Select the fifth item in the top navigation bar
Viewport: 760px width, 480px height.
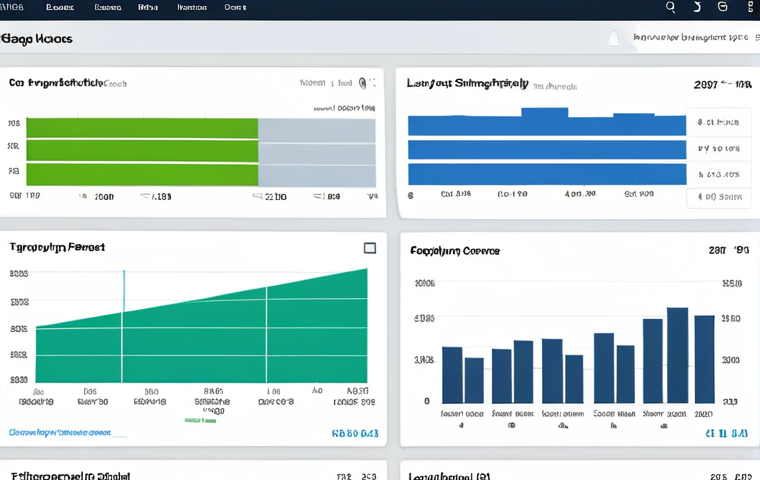[x=235, y=7]
